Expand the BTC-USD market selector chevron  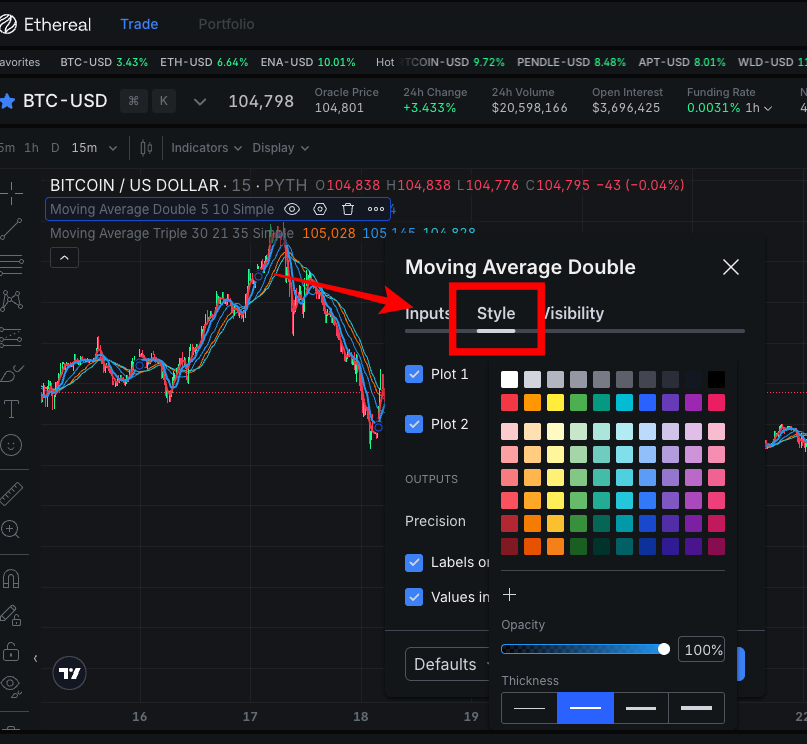(200, 102)
